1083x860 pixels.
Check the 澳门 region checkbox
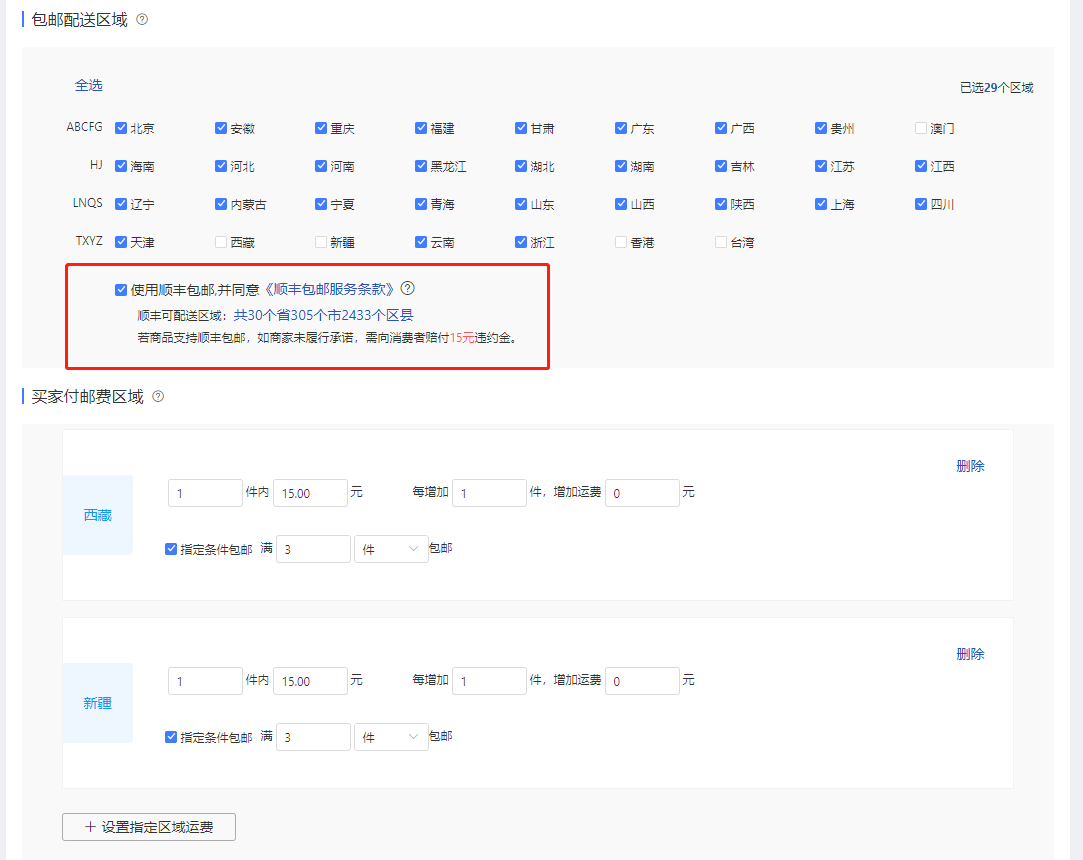[921, 128]
